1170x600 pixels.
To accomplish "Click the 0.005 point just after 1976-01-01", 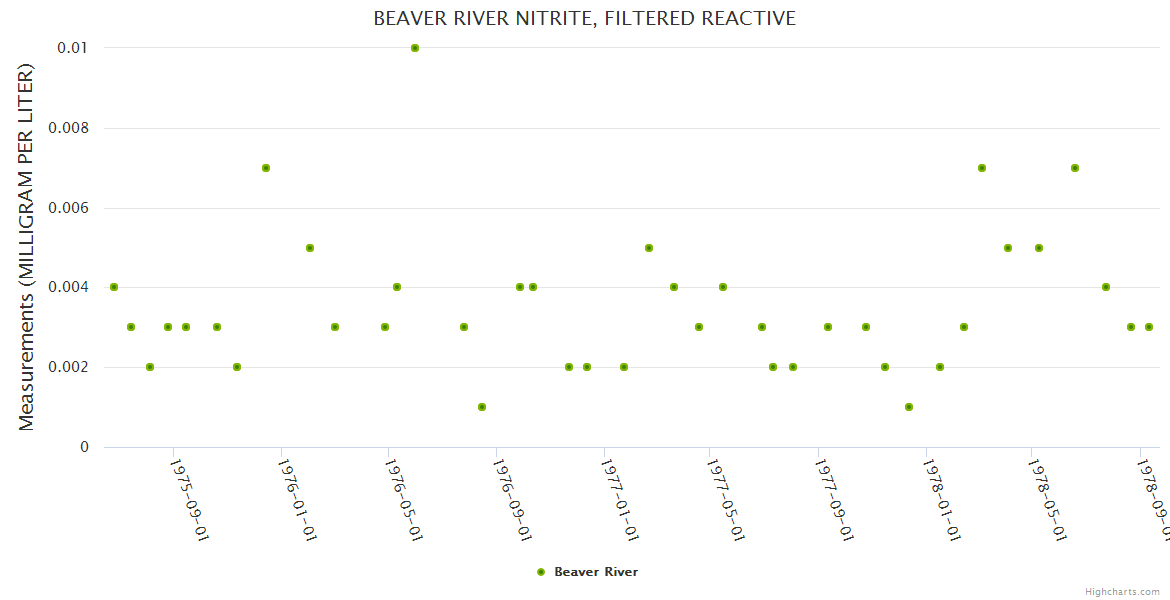I will pyautogui.click(x=310, y=248).
